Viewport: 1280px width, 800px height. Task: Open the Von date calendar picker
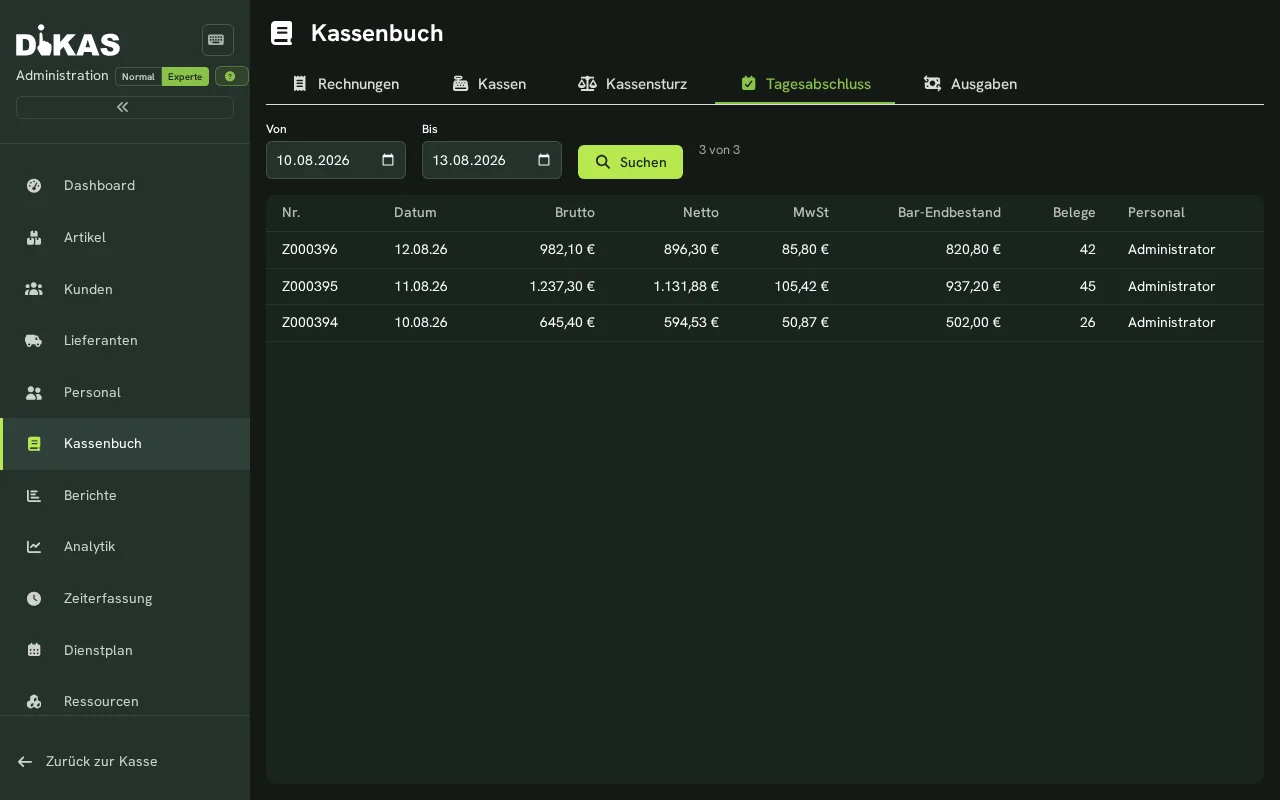pos(388,160)
